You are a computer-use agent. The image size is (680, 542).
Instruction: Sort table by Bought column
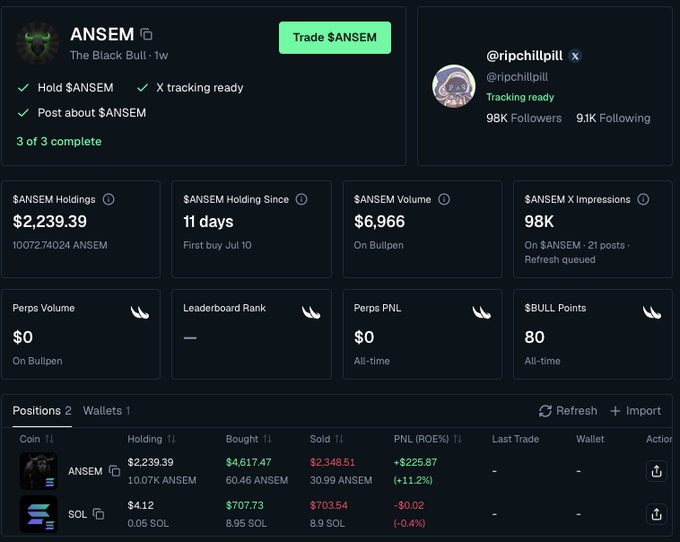(248, 439)
